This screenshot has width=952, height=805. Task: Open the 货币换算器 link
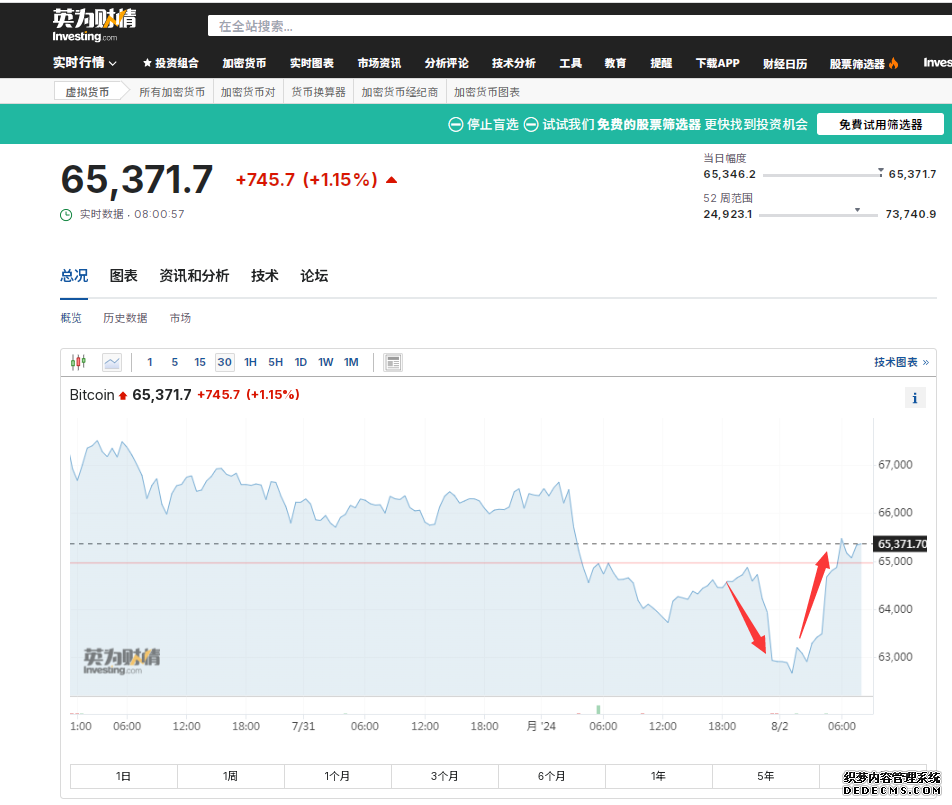tap(318, 92)
